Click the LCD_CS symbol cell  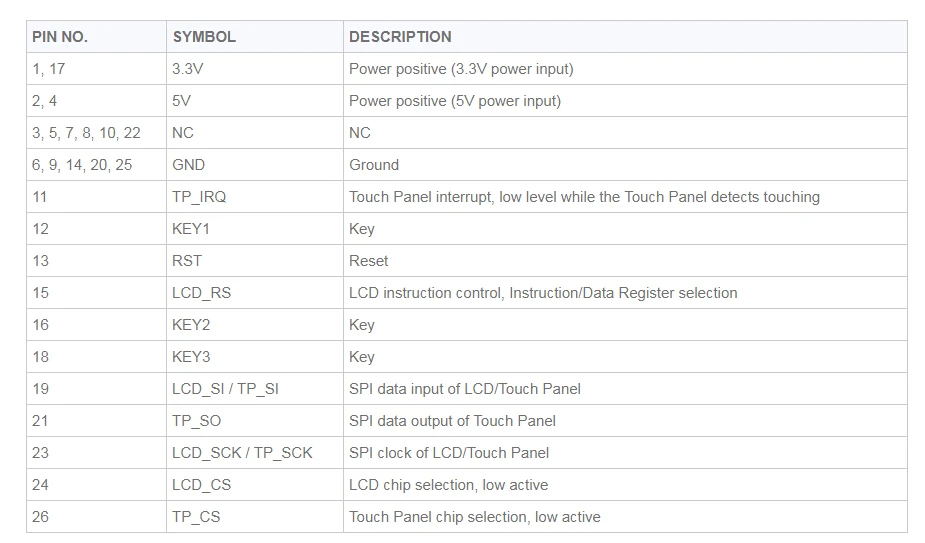click(x=255, y=485)
